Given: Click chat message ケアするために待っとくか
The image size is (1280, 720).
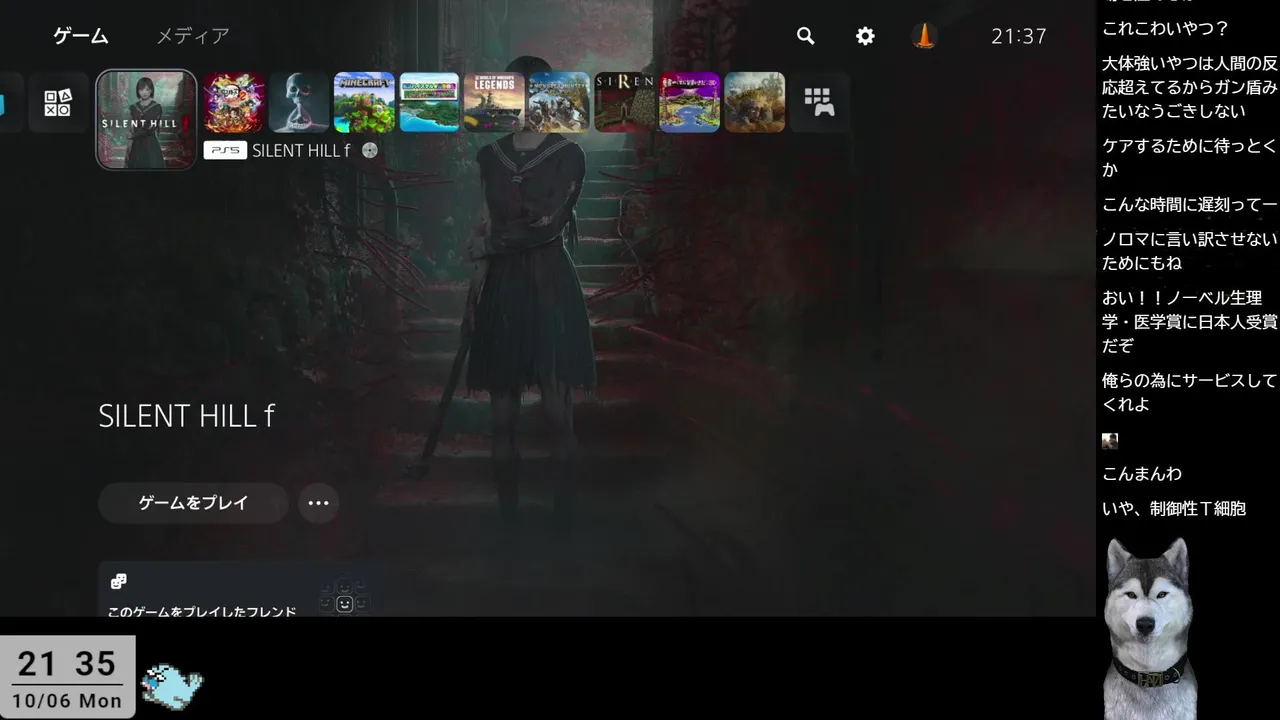Looking at the screenshot, I should 1190,158.
